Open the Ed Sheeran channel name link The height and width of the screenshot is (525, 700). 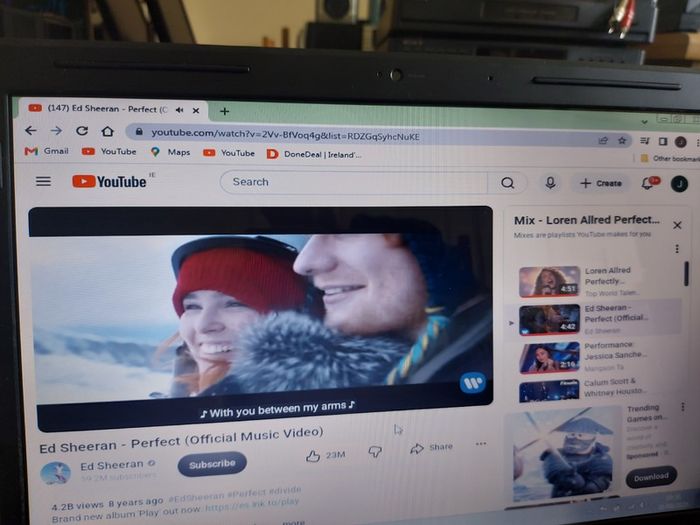click(112, 466)
